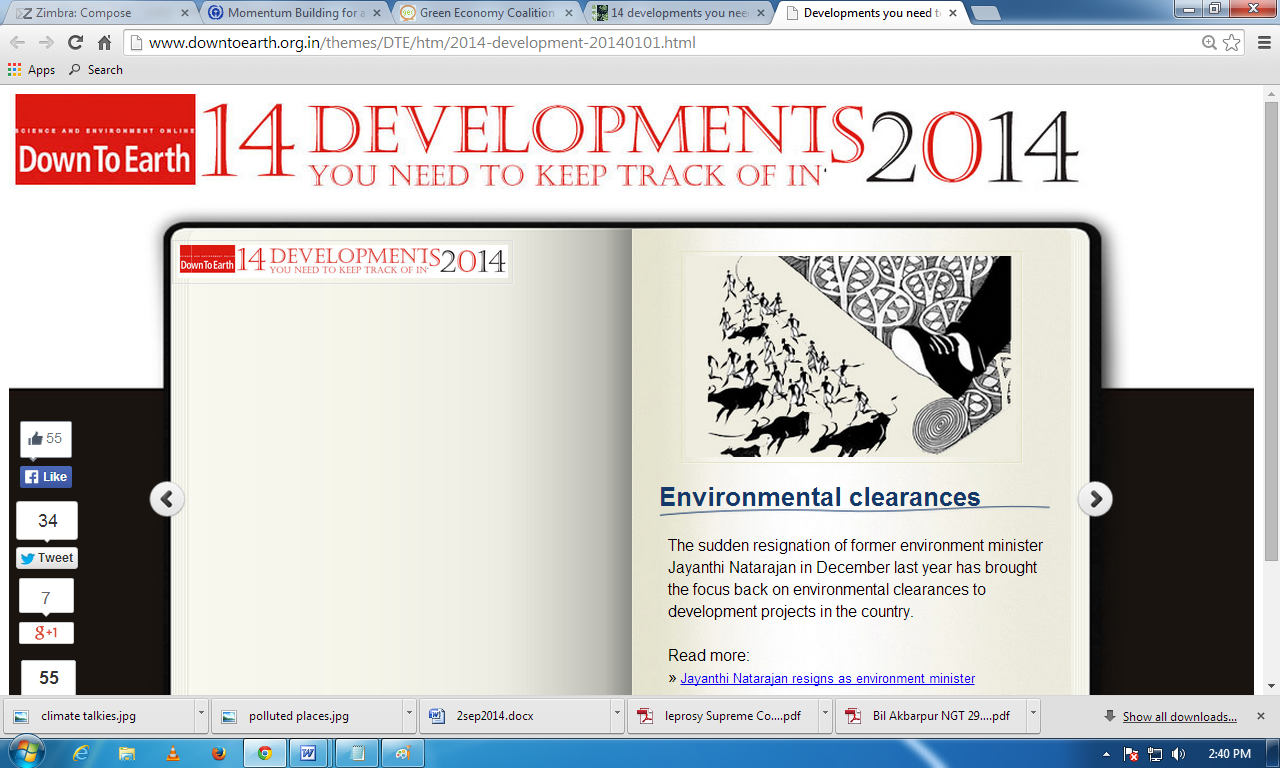This screenshot has width=1280, height=768.
Task: Click the Down To Earth header logo
Action: coord(105,139)
